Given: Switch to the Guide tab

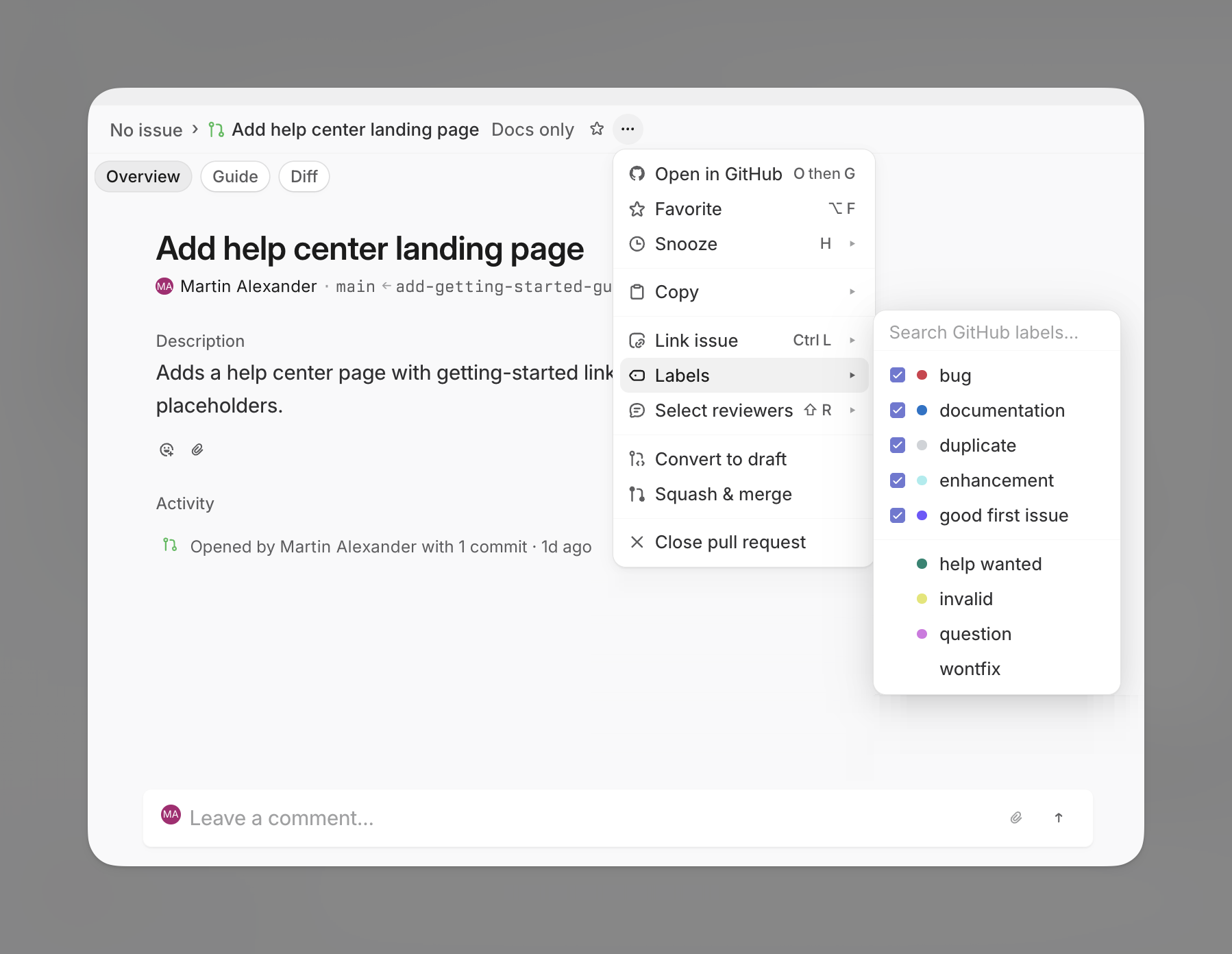Looking at the screenshot, I should coord(235,177).
